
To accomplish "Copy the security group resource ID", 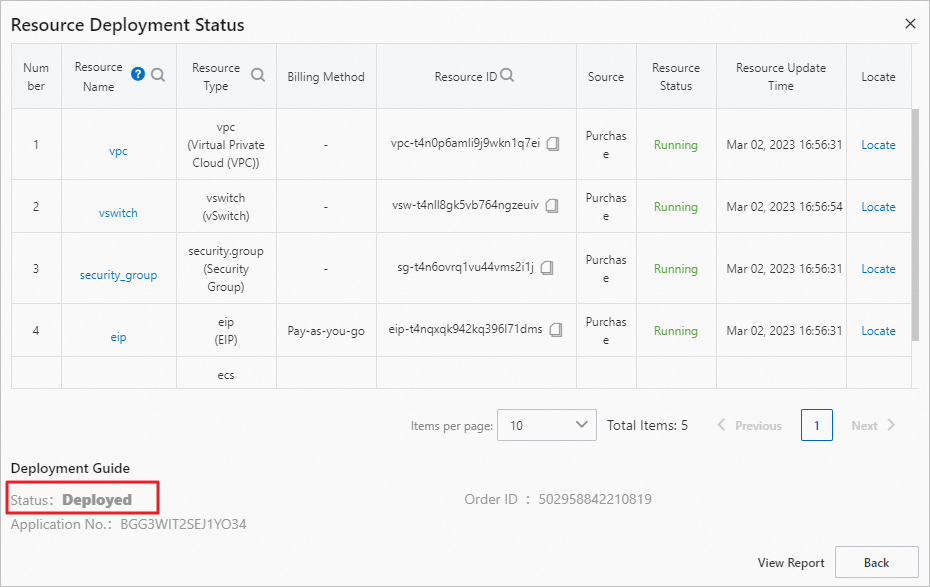I will 547,268.
